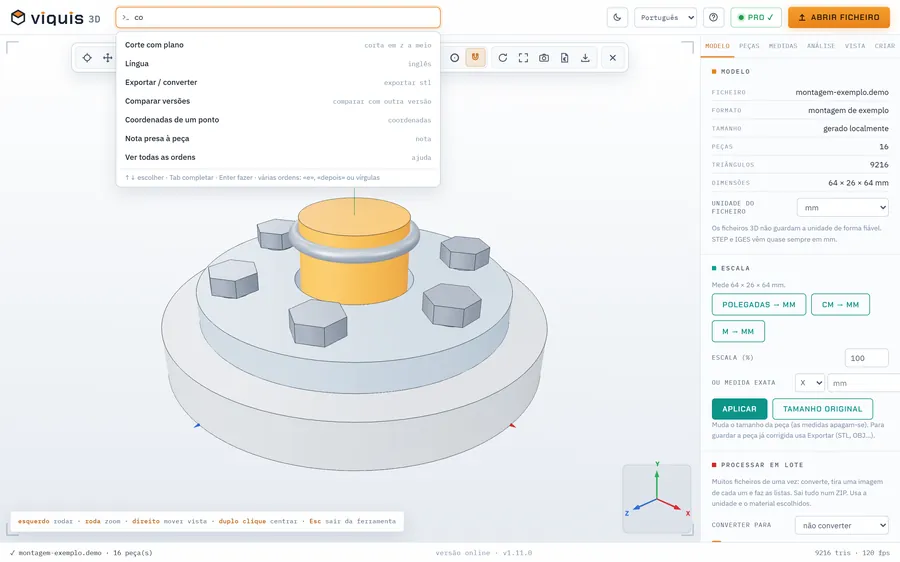Click the APLICAR button

point(739,409)
